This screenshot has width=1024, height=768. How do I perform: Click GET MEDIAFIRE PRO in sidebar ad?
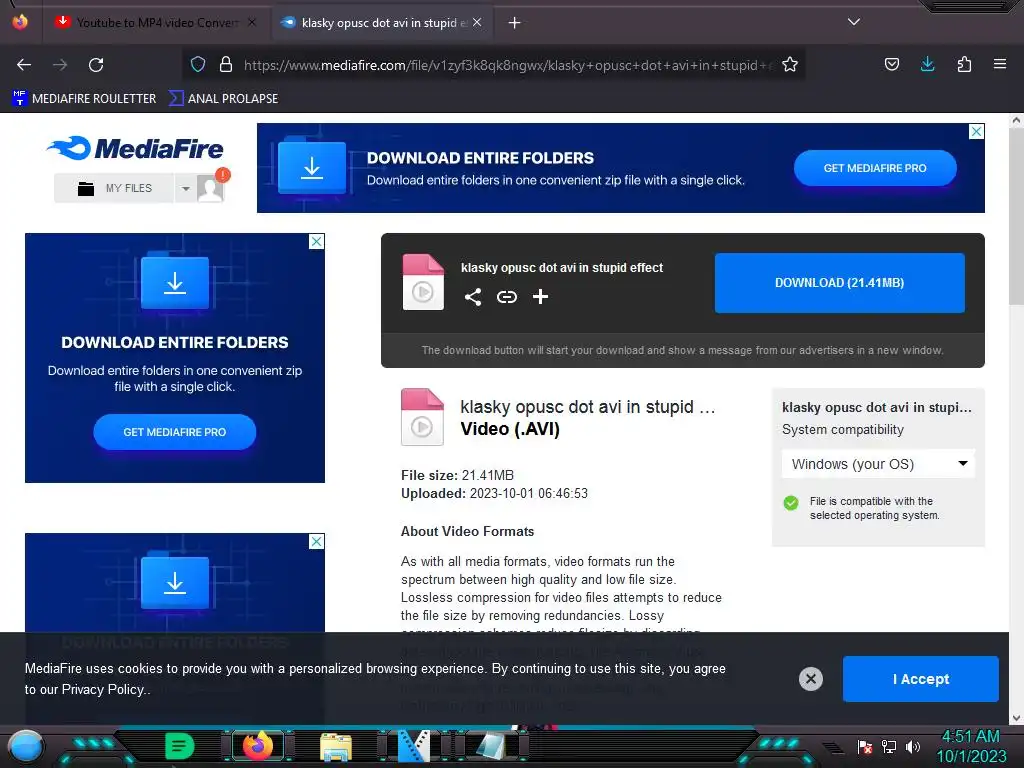pyautogui.click(x=174, y=432)
